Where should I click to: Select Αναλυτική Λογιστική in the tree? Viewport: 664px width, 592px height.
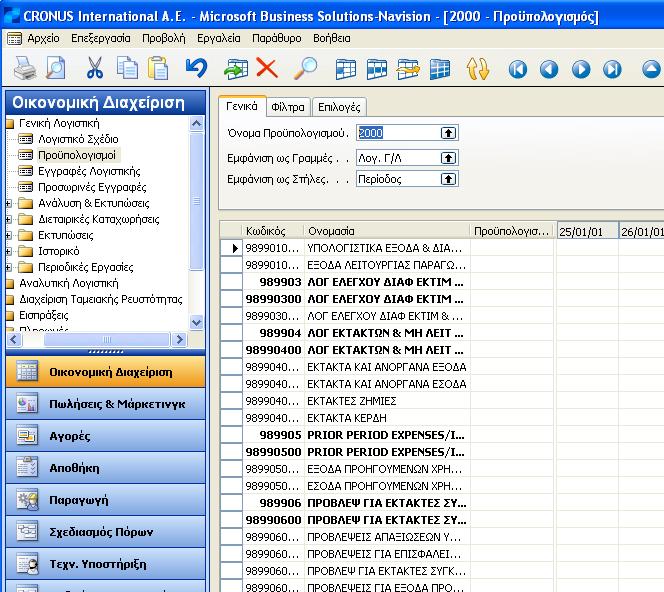click(x=69, y=283)
